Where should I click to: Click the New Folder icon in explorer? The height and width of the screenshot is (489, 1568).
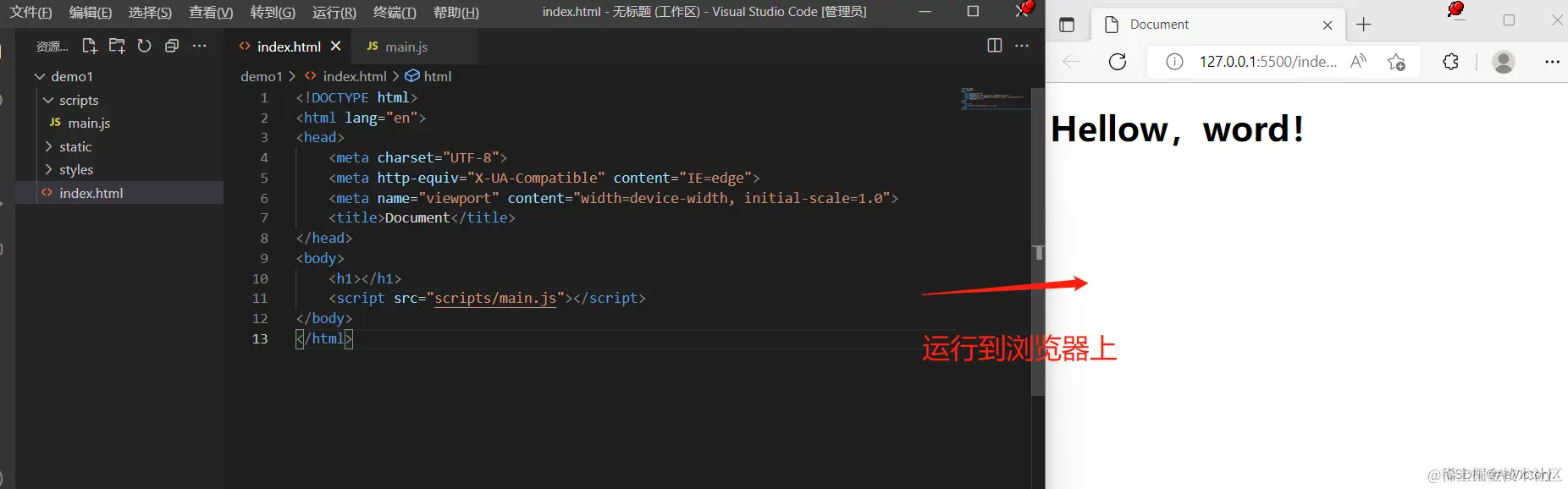117,46
